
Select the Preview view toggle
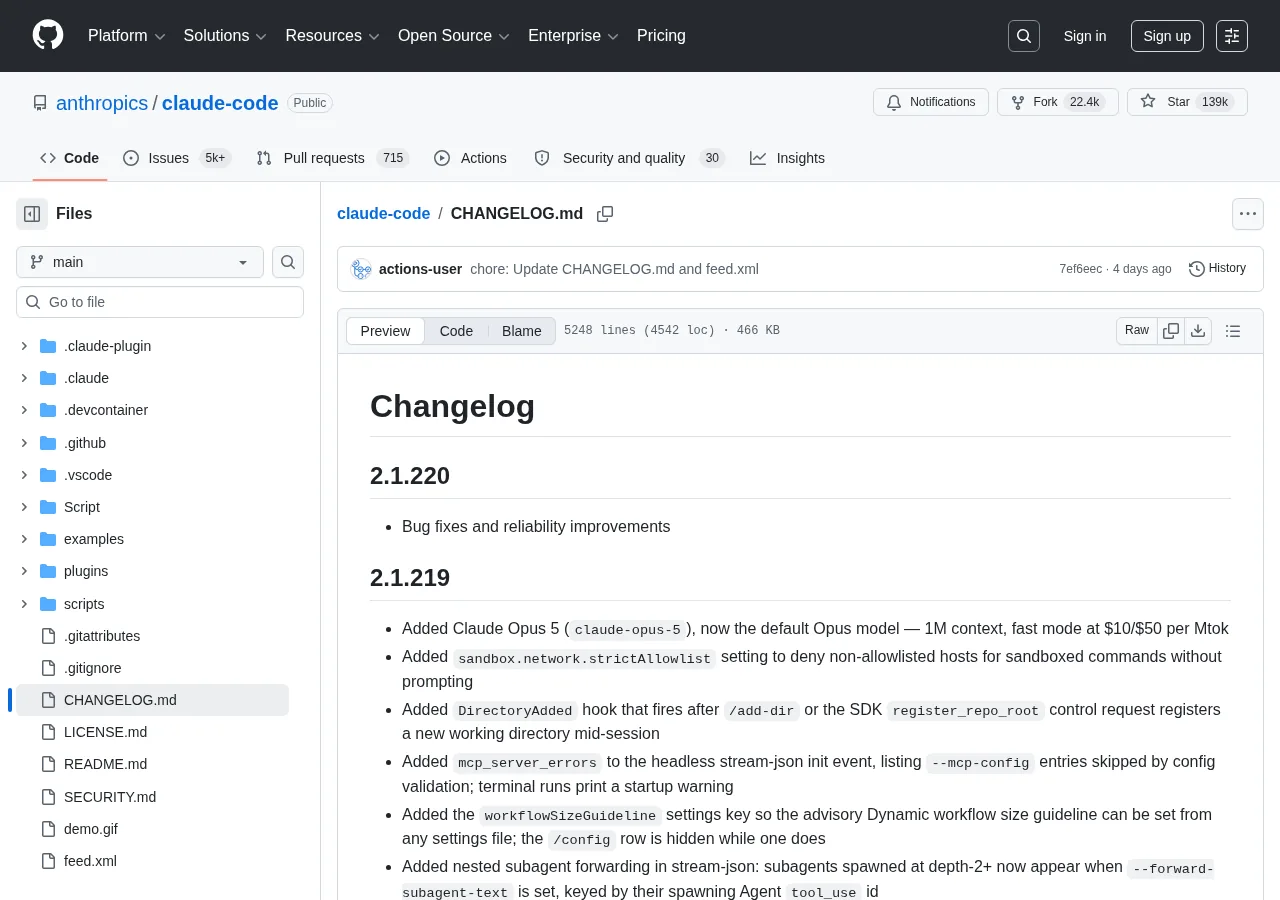tap(385, 331)
